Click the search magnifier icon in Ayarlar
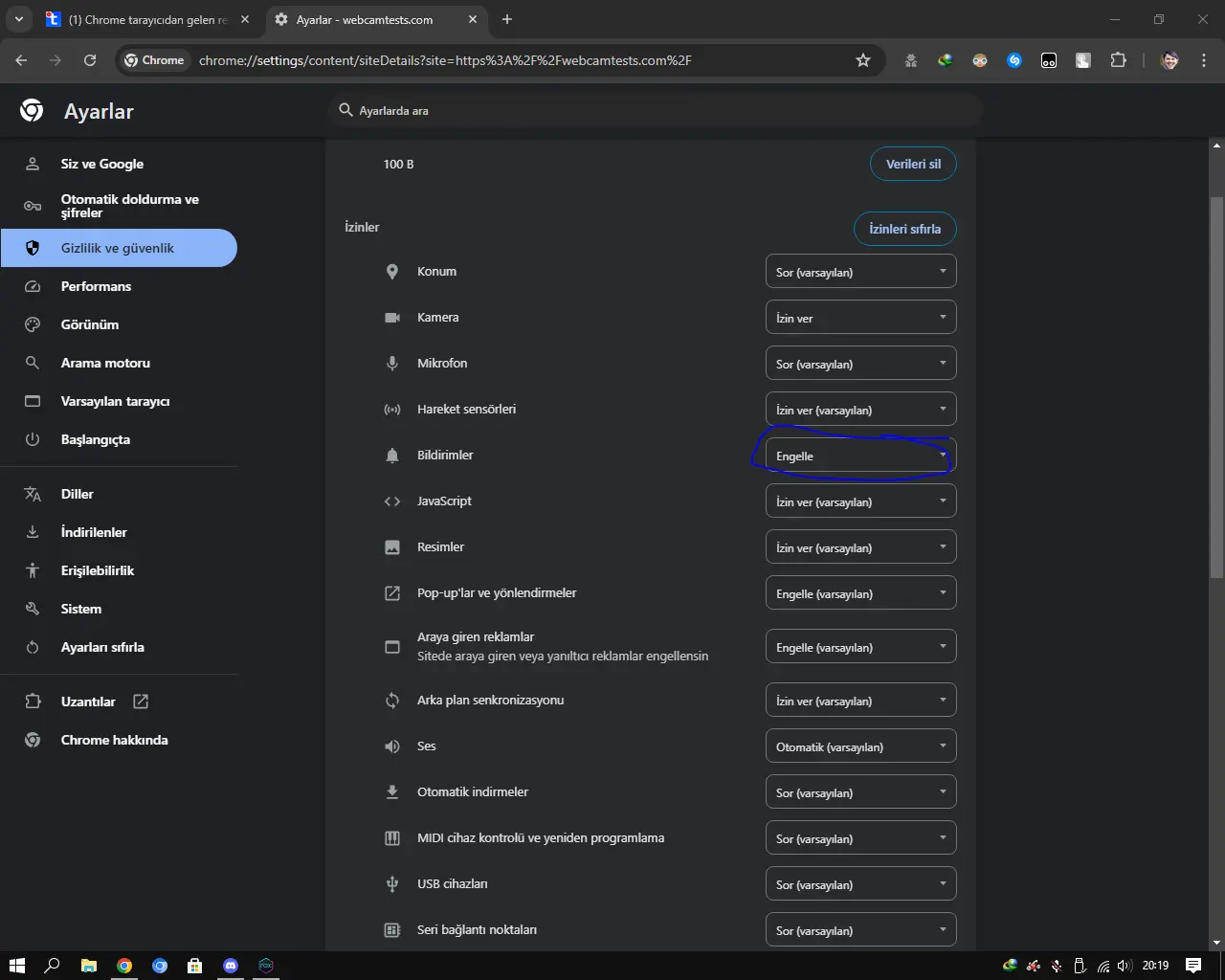The width and height of the screenshot is (1225, 980). tap(346, 110)
